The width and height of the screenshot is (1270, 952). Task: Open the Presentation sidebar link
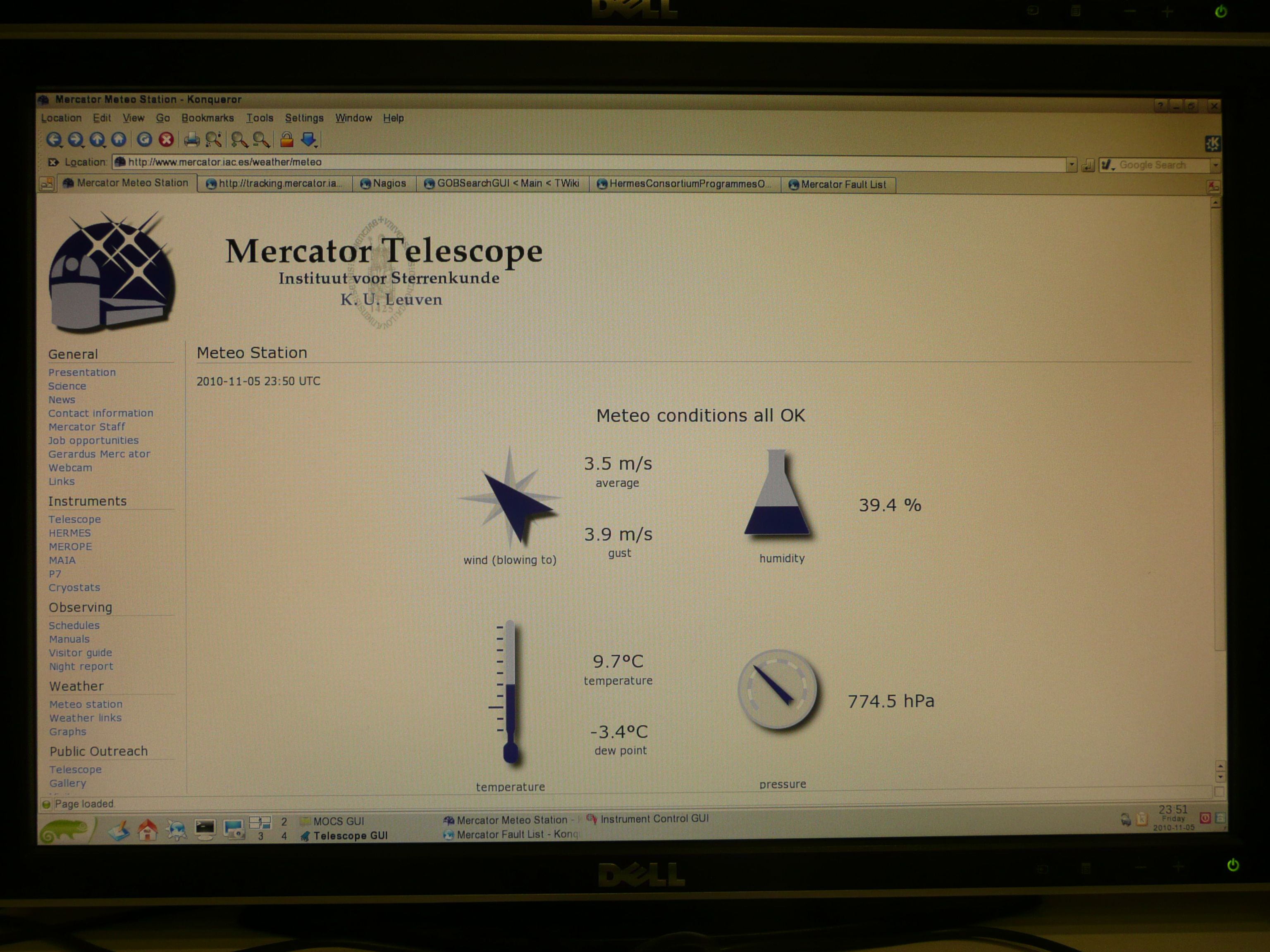(82, 372)
